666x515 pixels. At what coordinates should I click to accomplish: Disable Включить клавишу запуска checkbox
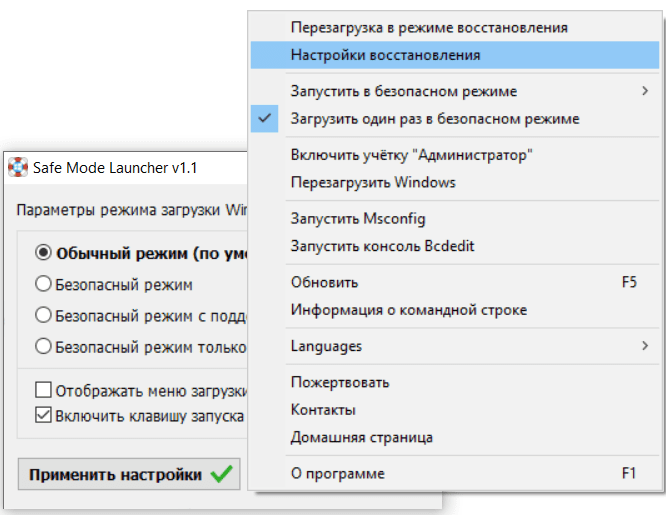43,414
